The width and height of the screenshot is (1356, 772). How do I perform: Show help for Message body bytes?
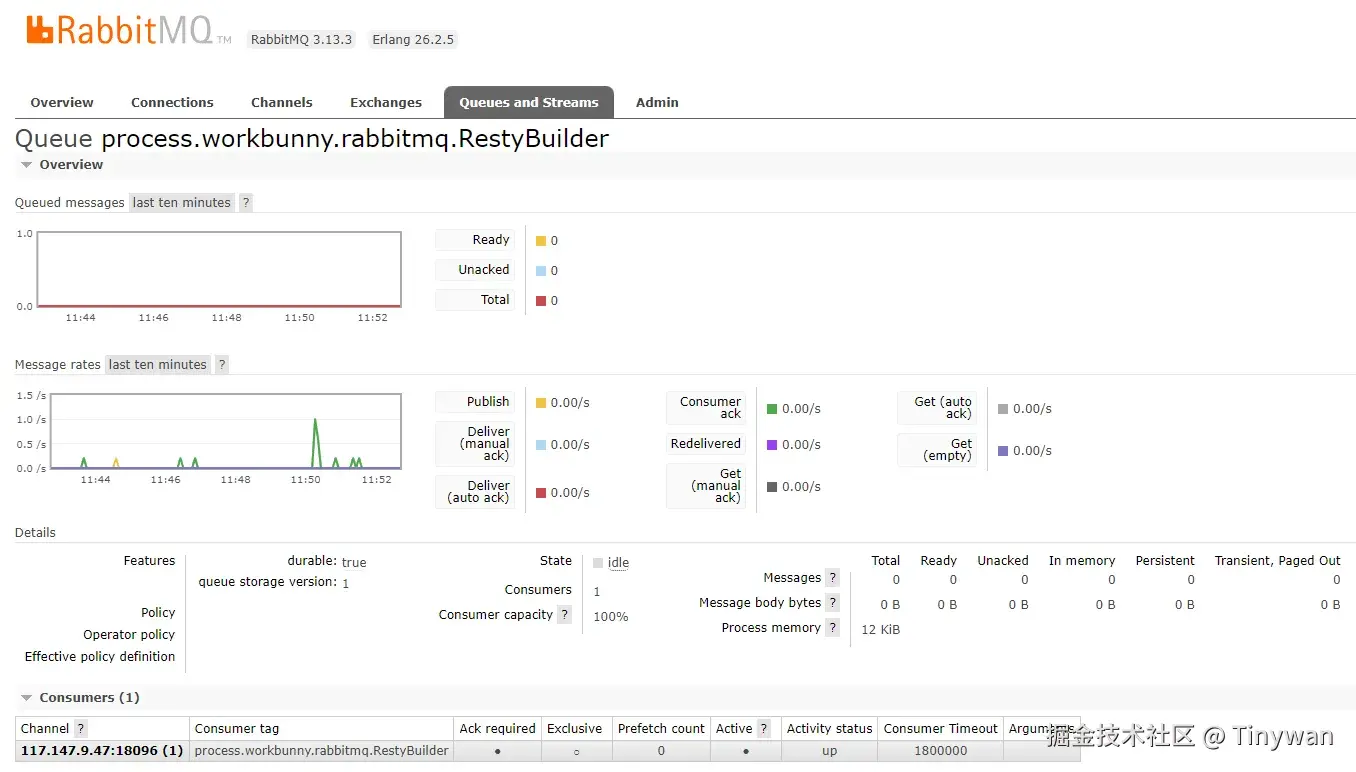click(x=833, y=603)
